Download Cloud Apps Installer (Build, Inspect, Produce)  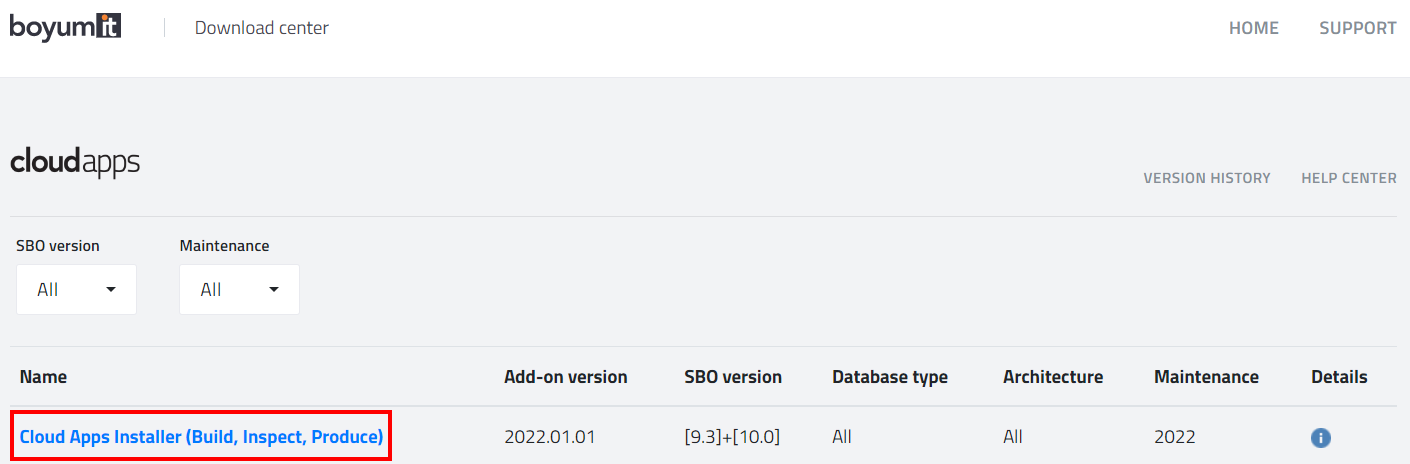point(201,437)
